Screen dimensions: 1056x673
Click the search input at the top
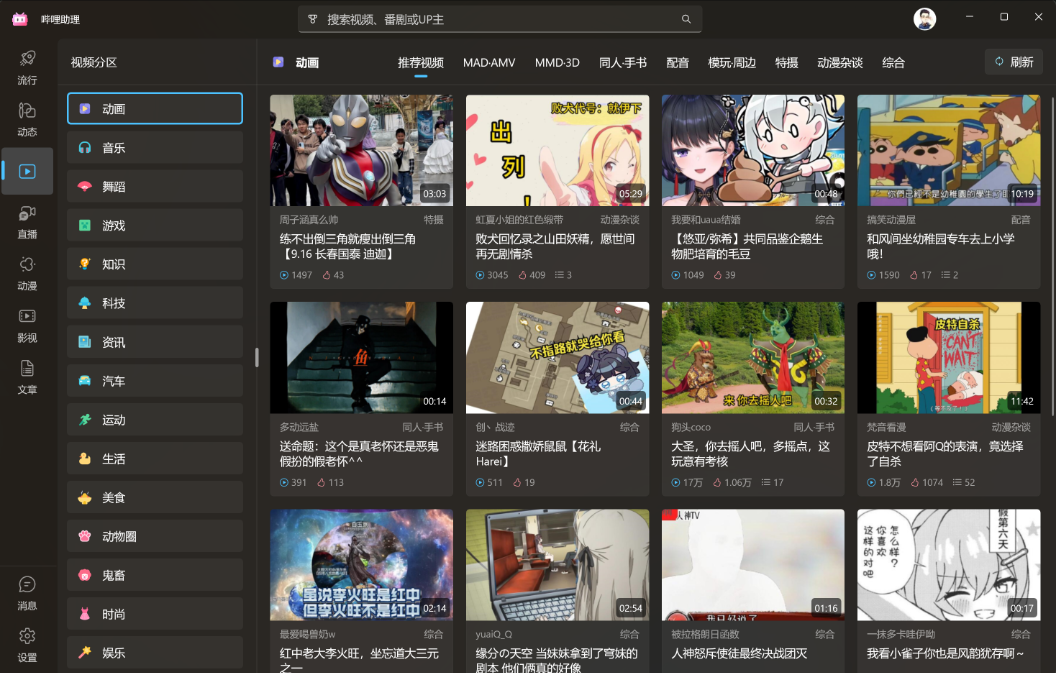498,18
